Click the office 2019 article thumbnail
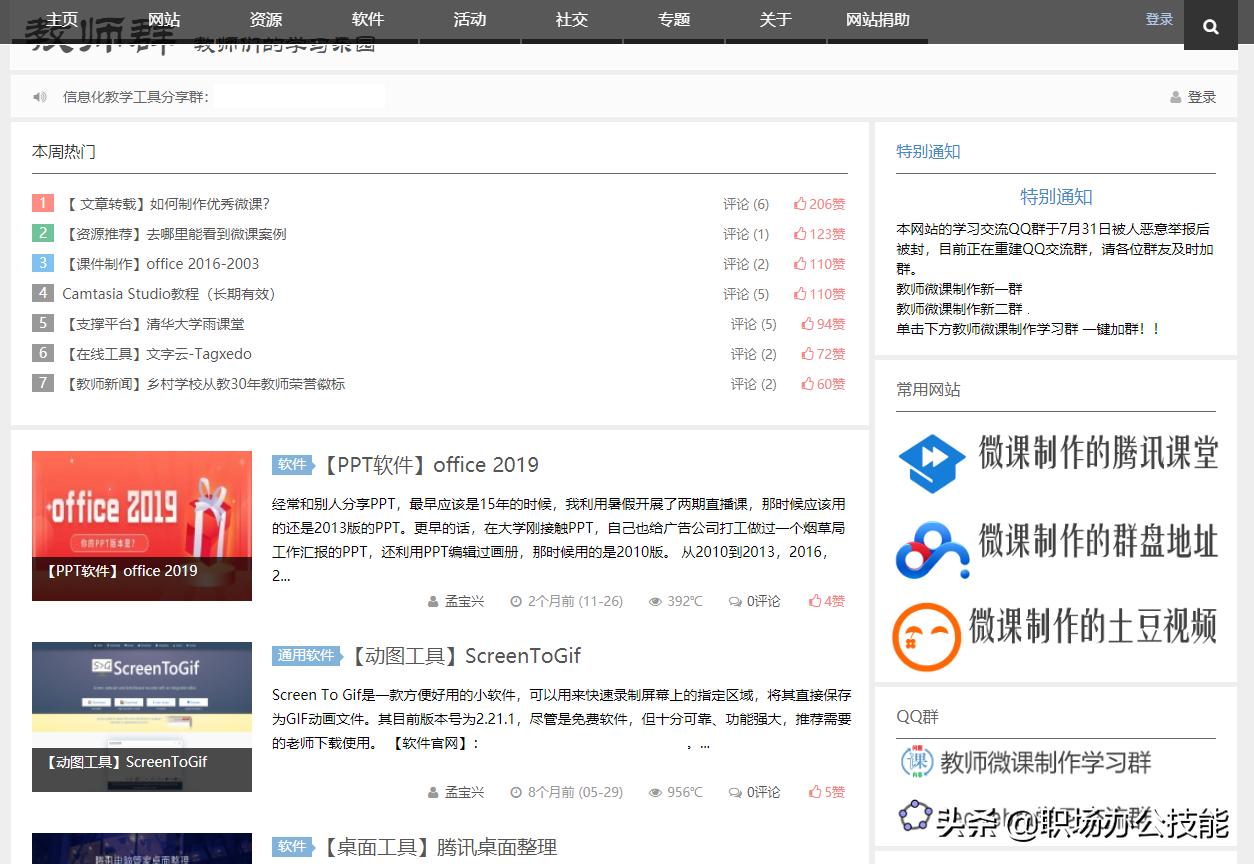Viewport: 1254px width, 864px height. coord(141,525)
